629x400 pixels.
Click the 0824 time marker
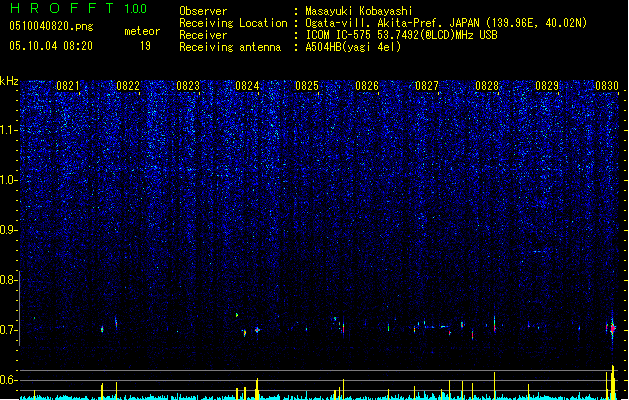pyautogui.click(x=247, y=86)
